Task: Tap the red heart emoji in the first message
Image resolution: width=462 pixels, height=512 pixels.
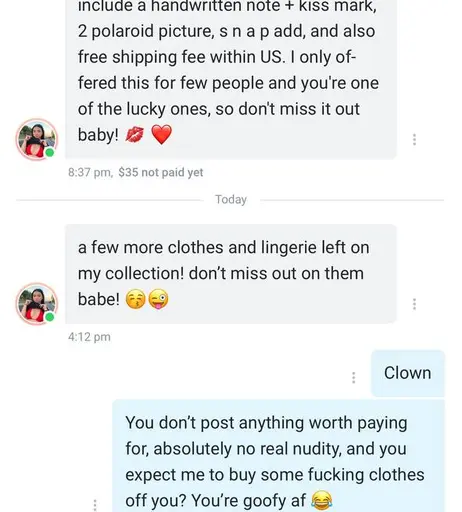Action: tap(162, 135)
